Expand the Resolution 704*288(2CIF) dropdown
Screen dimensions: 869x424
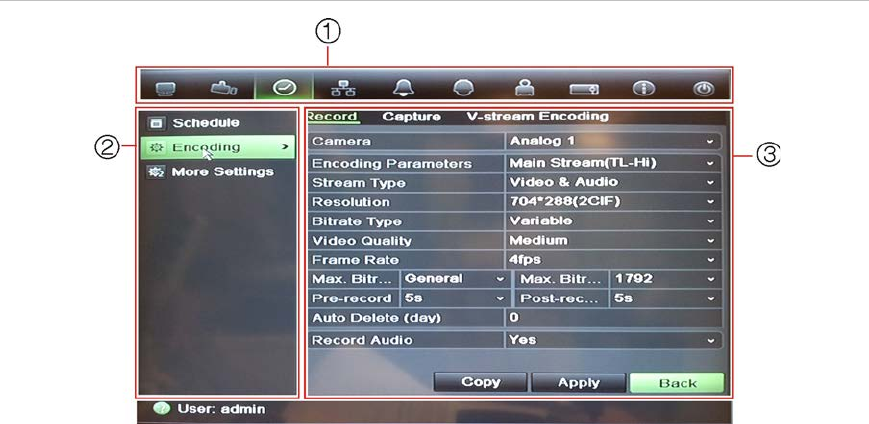click(x=613, y=202)
